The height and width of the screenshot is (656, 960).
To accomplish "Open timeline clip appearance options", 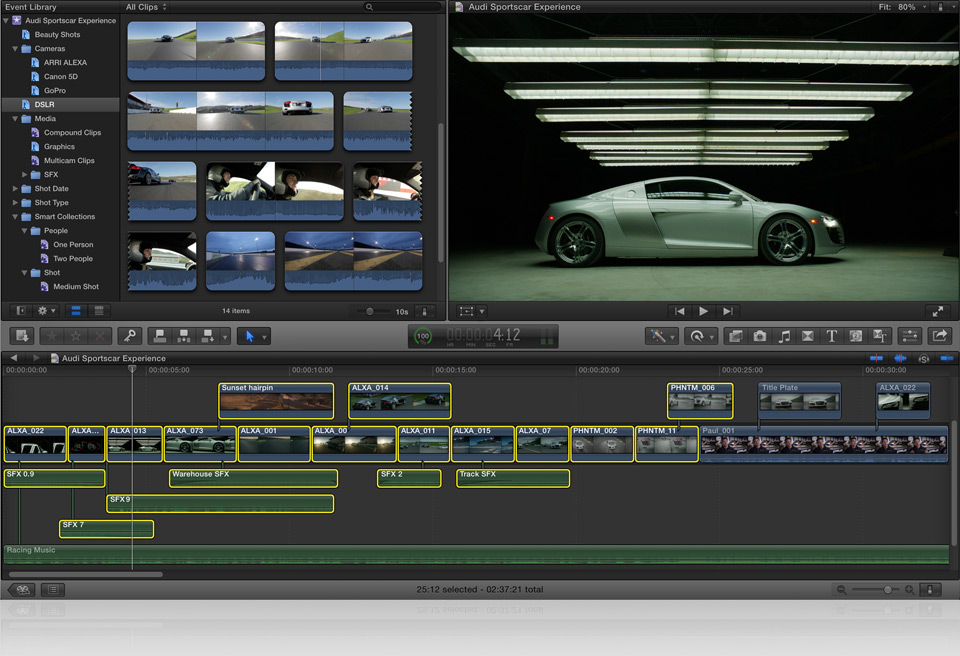I will click(930, 590).
